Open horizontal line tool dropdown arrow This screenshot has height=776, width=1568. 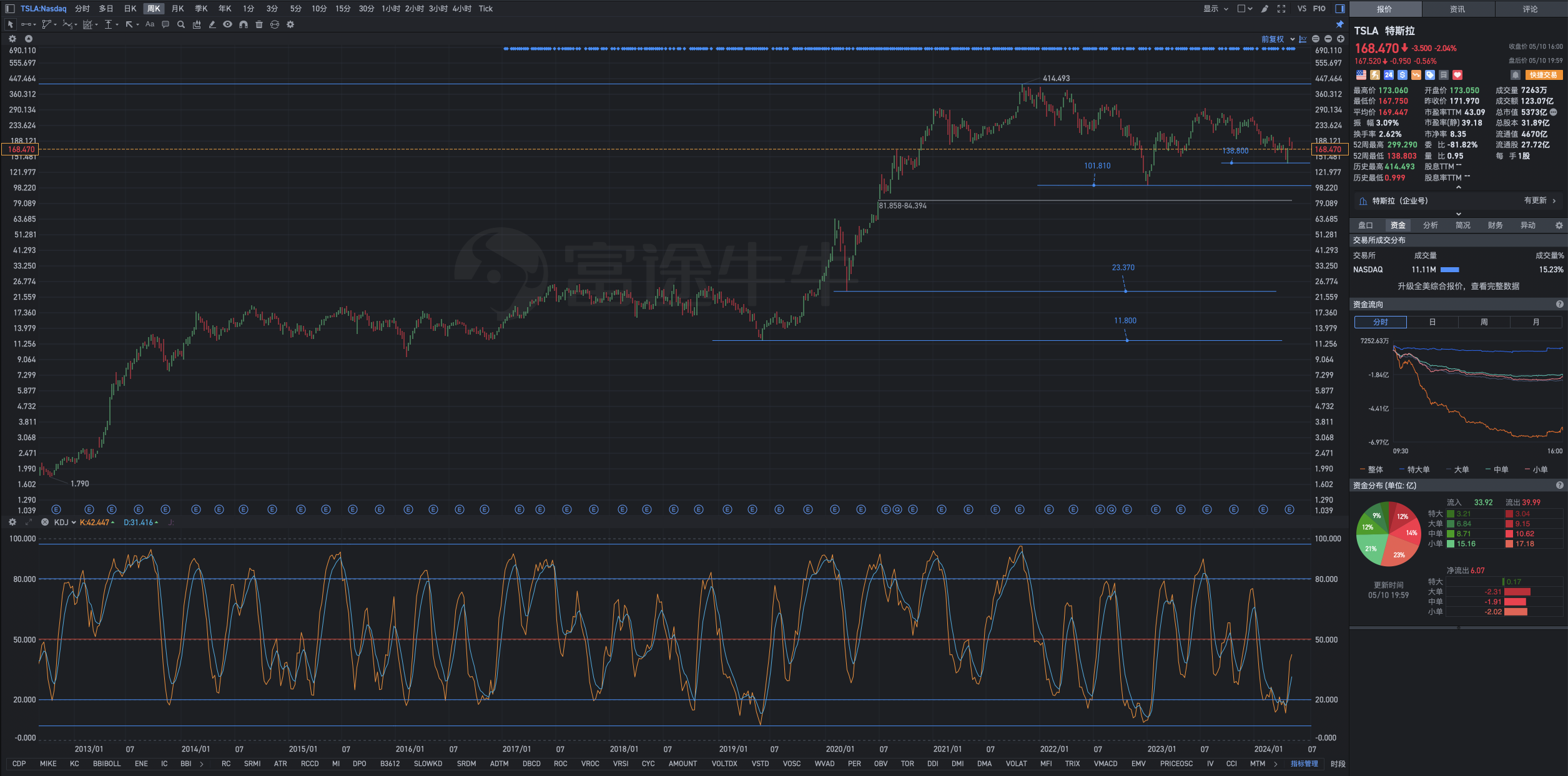click(36, 25)
